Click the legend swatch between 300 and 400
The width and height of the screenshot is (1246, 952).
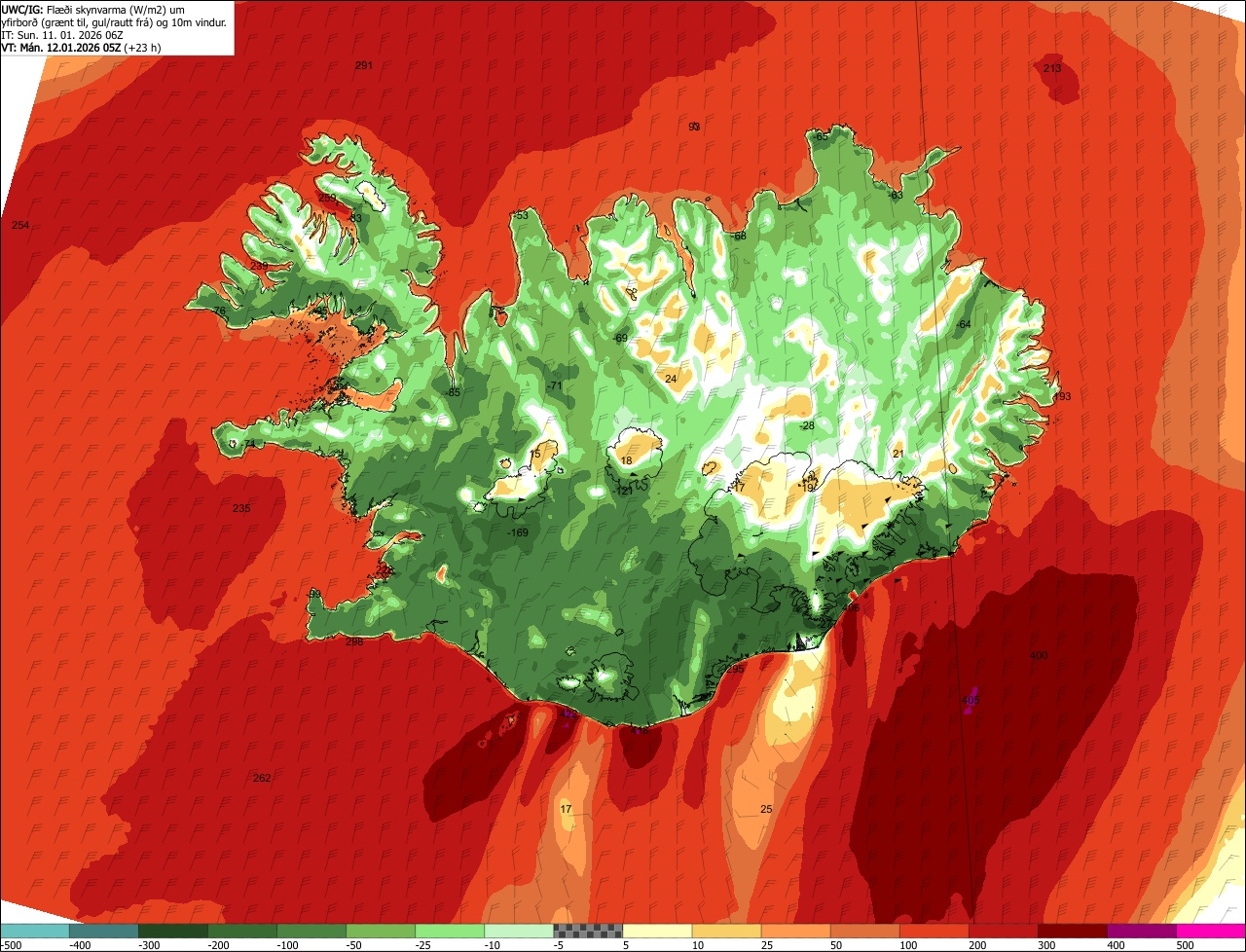[1072, 931]
